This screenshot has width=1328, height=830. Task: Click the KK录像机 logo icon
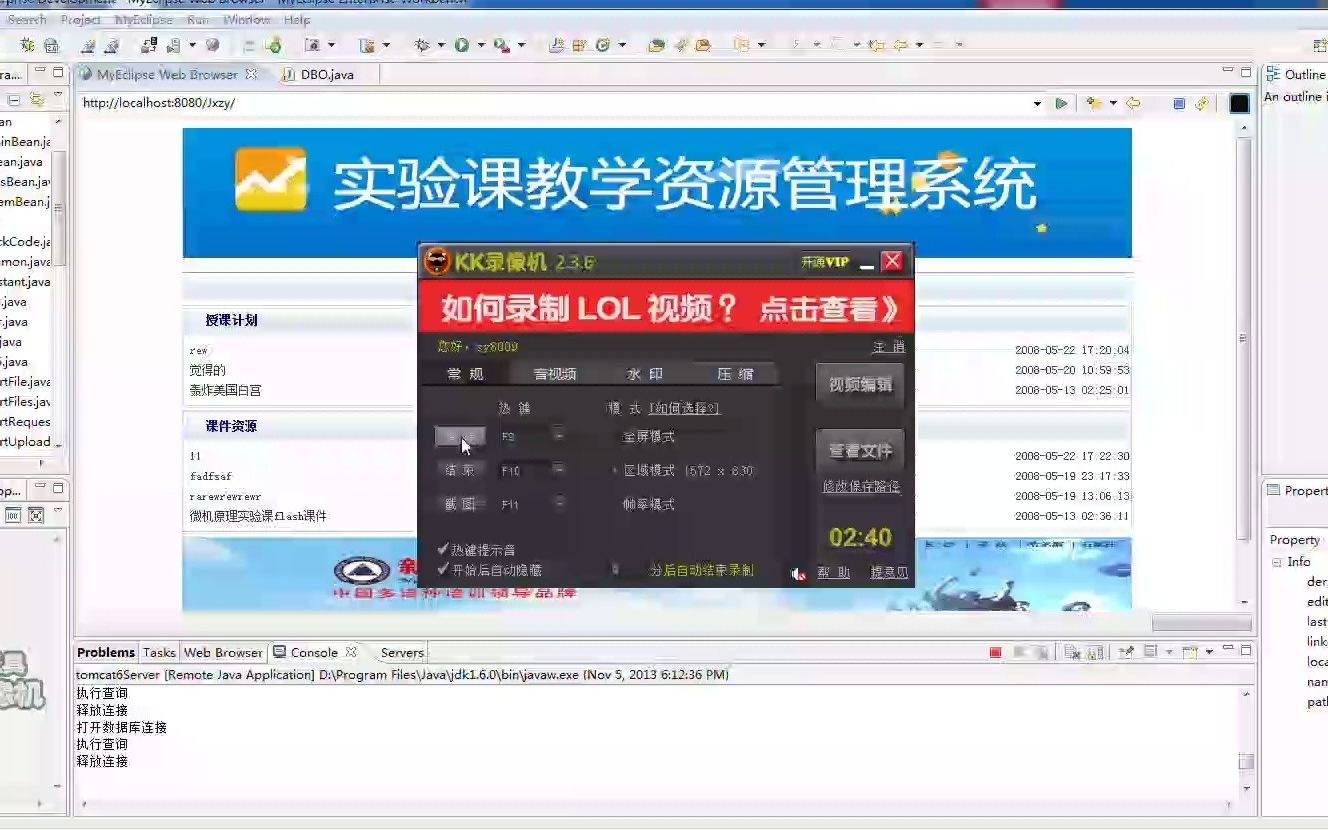click(437, 260)
